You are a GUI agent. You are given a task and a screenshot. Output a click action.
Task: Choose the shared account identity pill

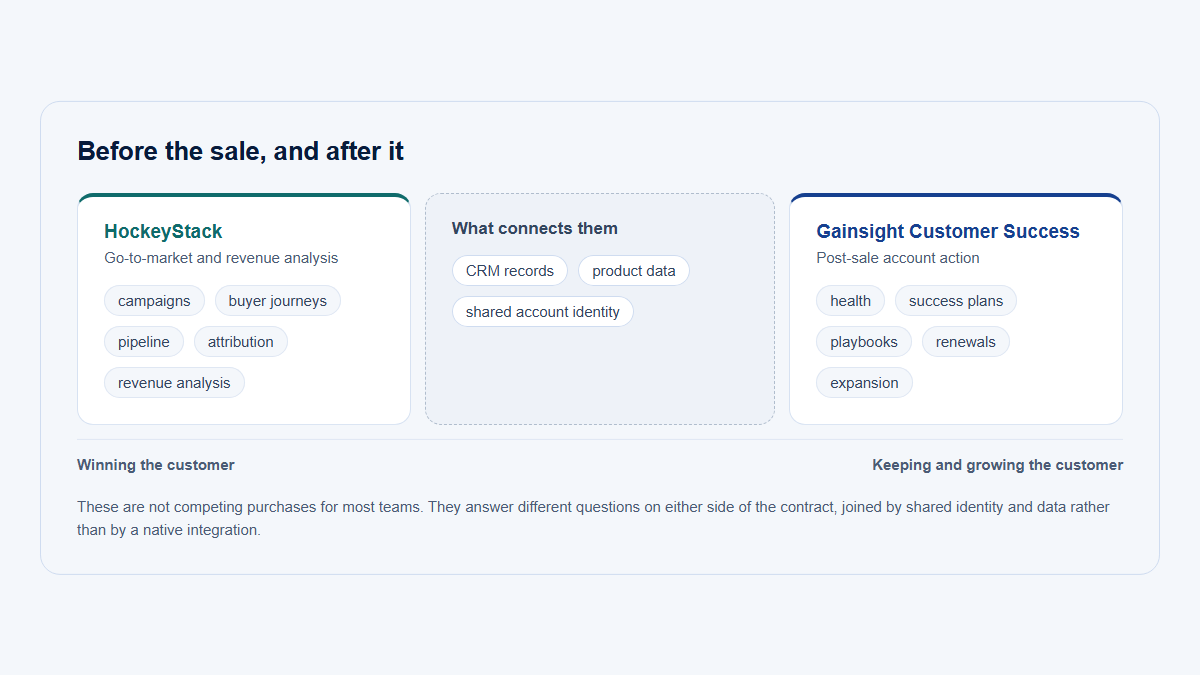click(543, 312)
